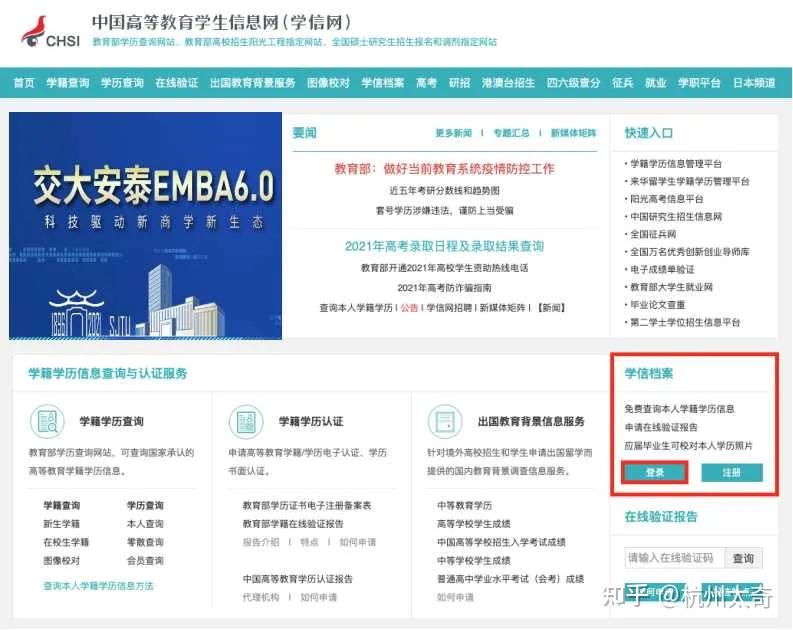Open the 零散查询 link
The width and height of the screenshot is (793, 630).
pos(145,542)
